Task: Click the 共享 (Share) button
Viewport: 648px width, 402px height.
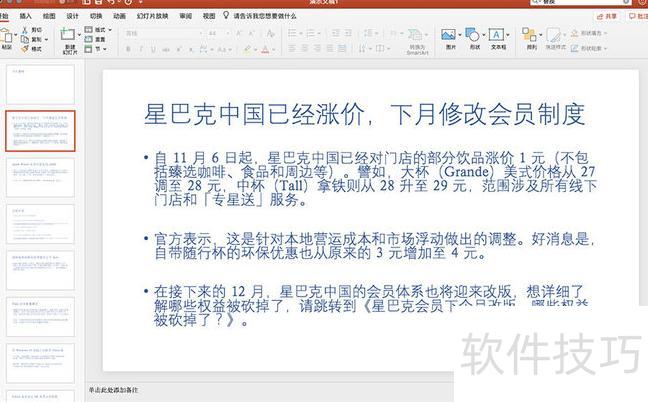Action: coord(607,16)
